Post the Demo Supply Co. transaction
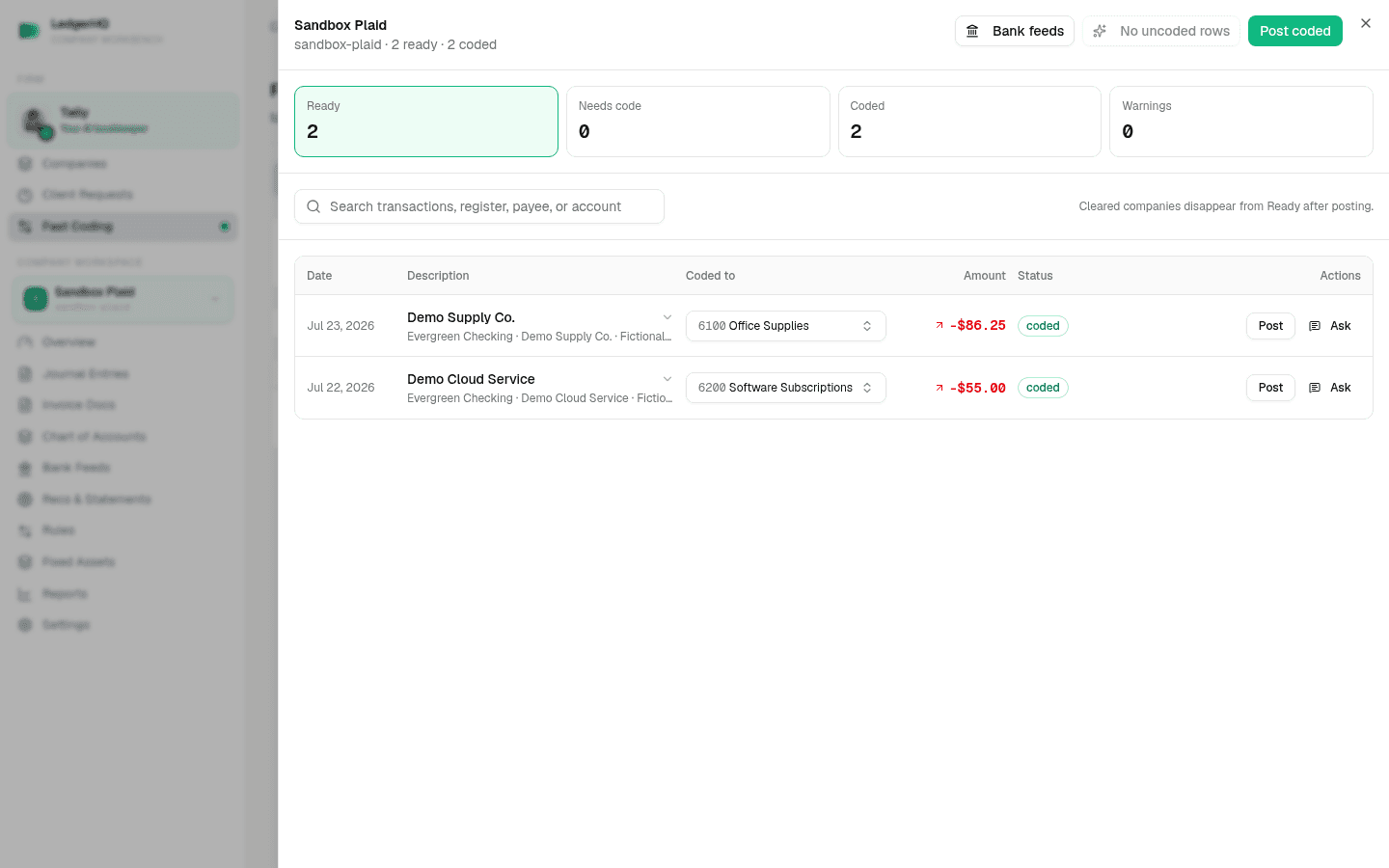Screen dimensions: 1389x868 1270,326
